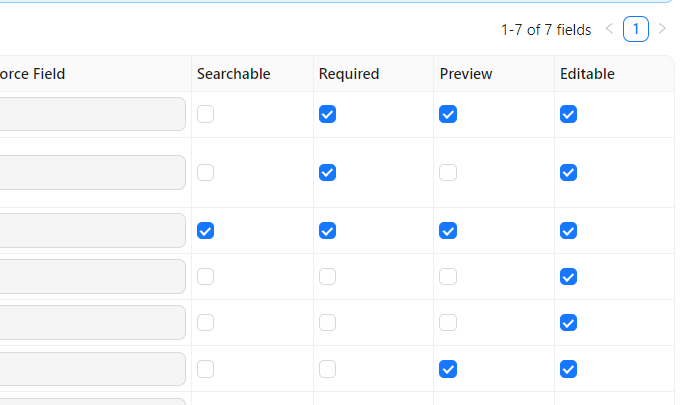Disable Editable in the first row
Viewport: 689px width, 405px height.
coord(568,114)
